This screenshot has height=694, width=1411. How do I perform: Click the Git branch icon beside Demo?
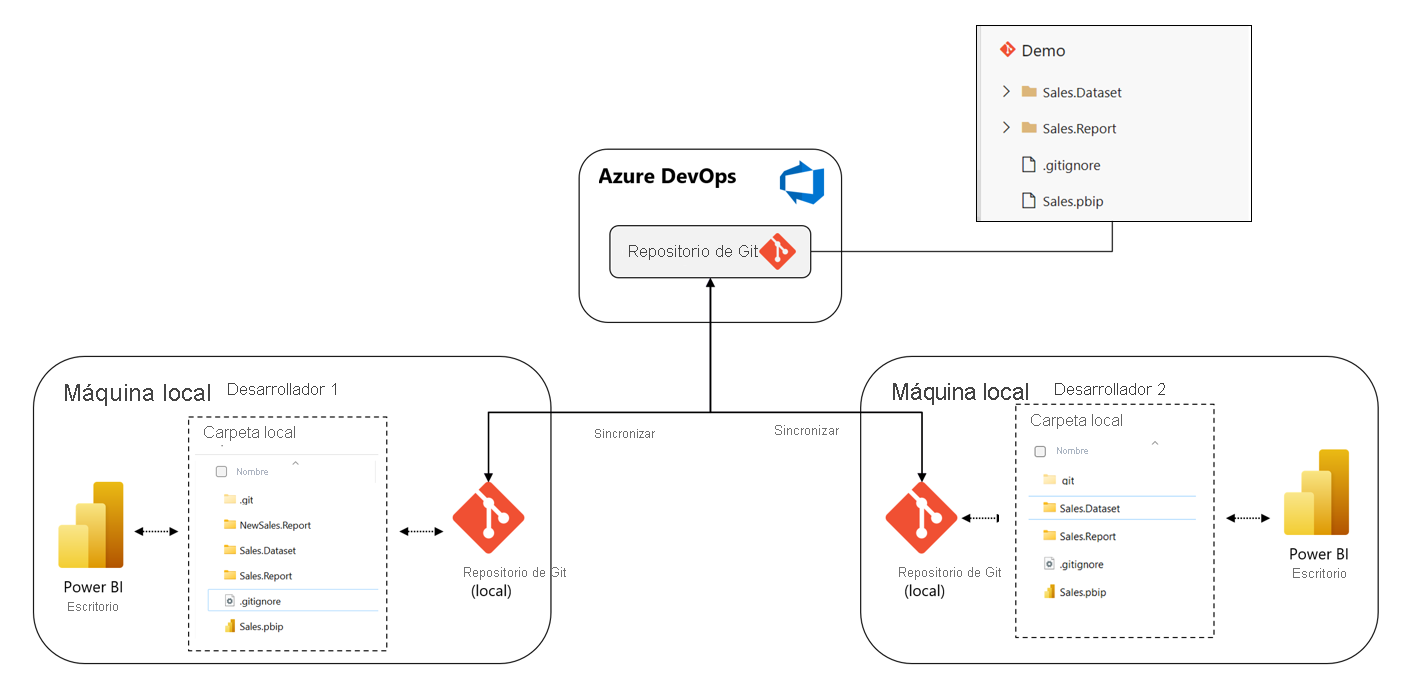tap(1008, 50)
